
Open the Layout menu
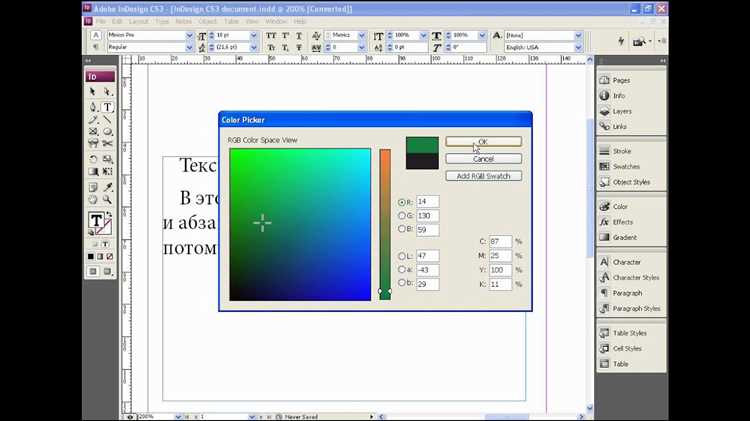coord(137,20)
